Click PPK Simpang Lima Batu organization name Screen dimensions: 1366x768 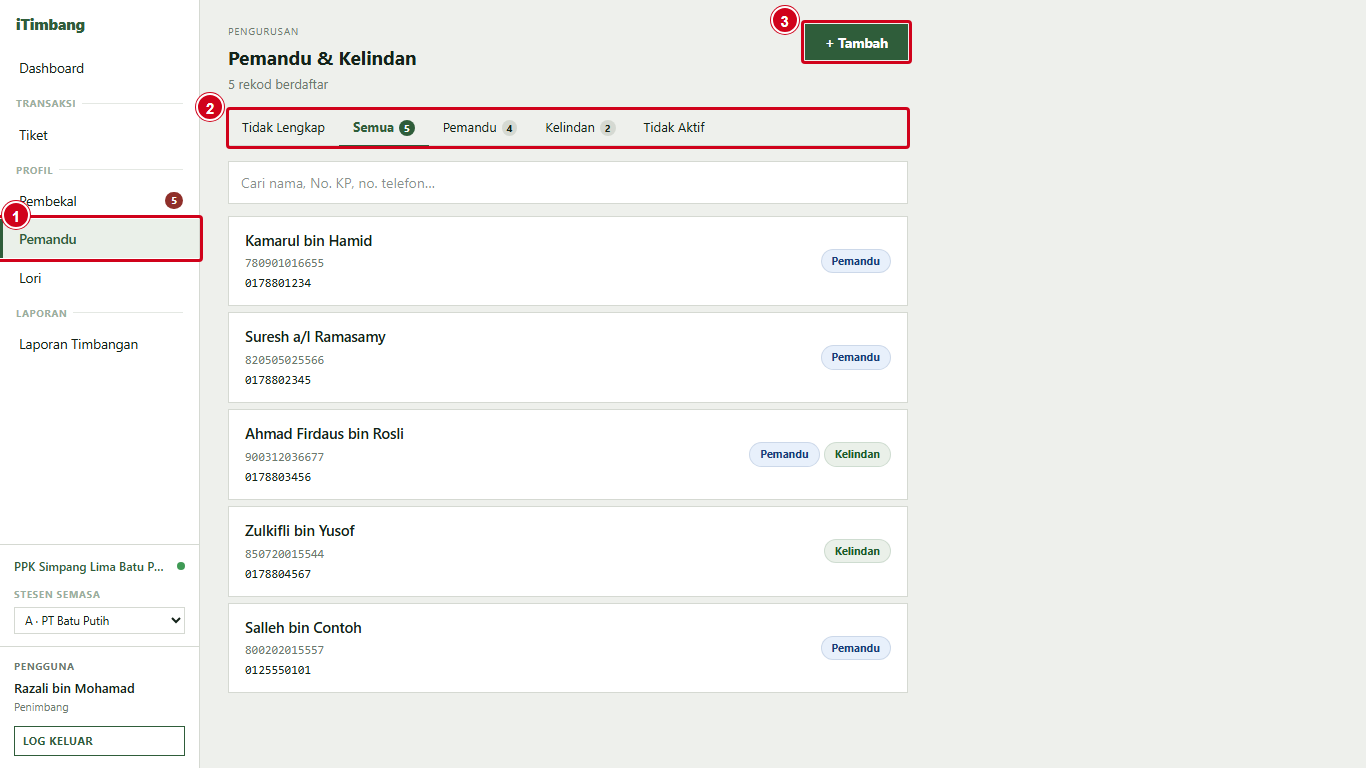pos(89,566)
